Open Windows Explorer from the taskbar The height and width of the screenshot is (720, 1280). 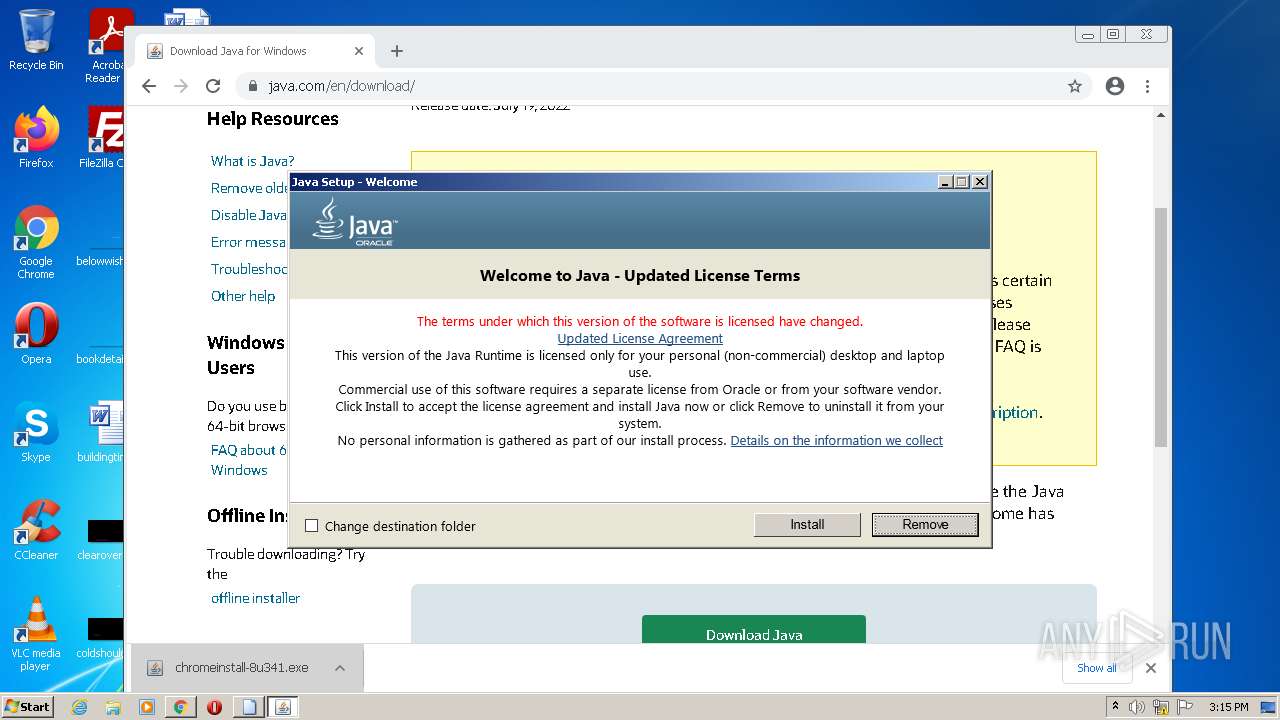click(x=113, y=707)
